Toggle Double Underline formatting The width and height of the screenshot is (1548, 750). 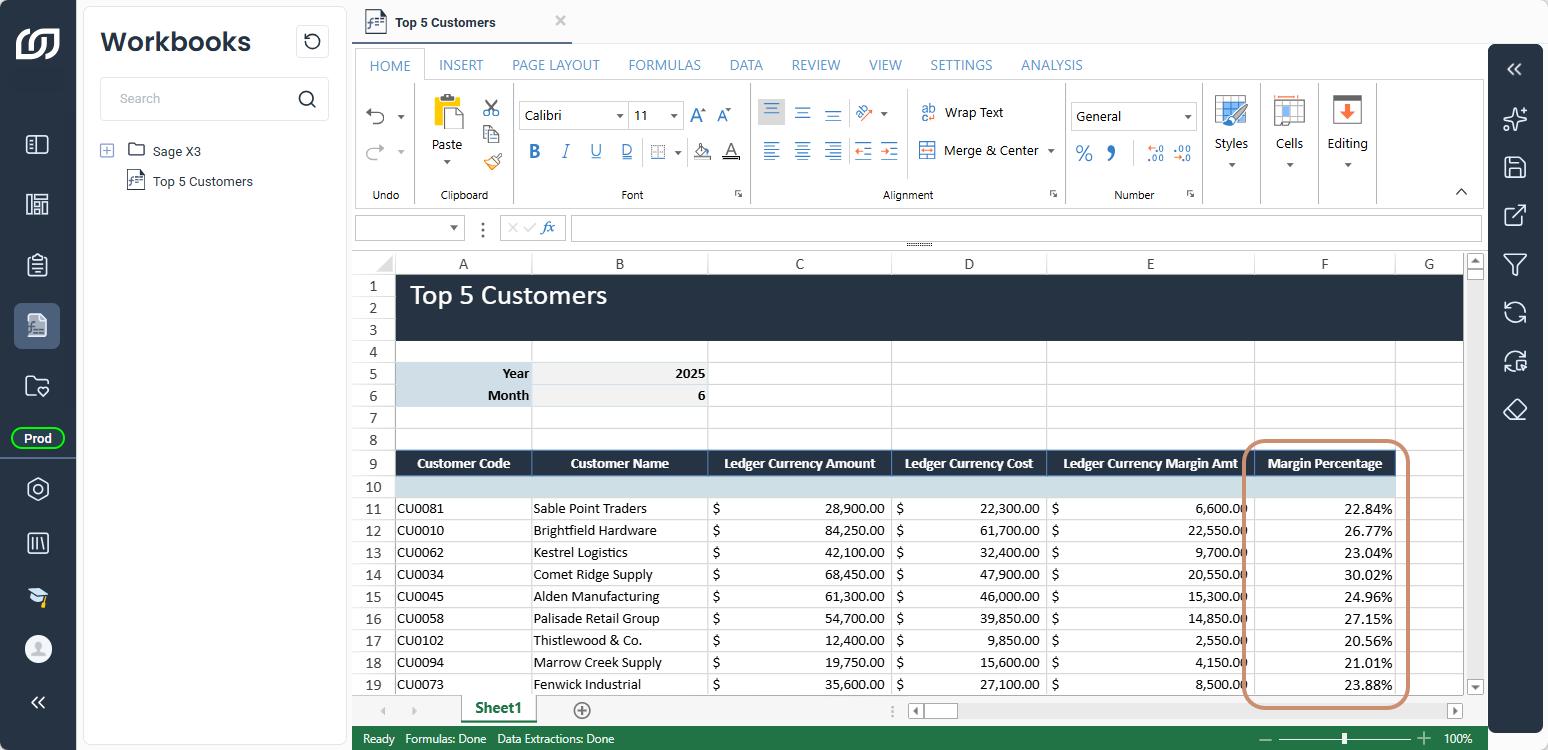pos(627,152)
